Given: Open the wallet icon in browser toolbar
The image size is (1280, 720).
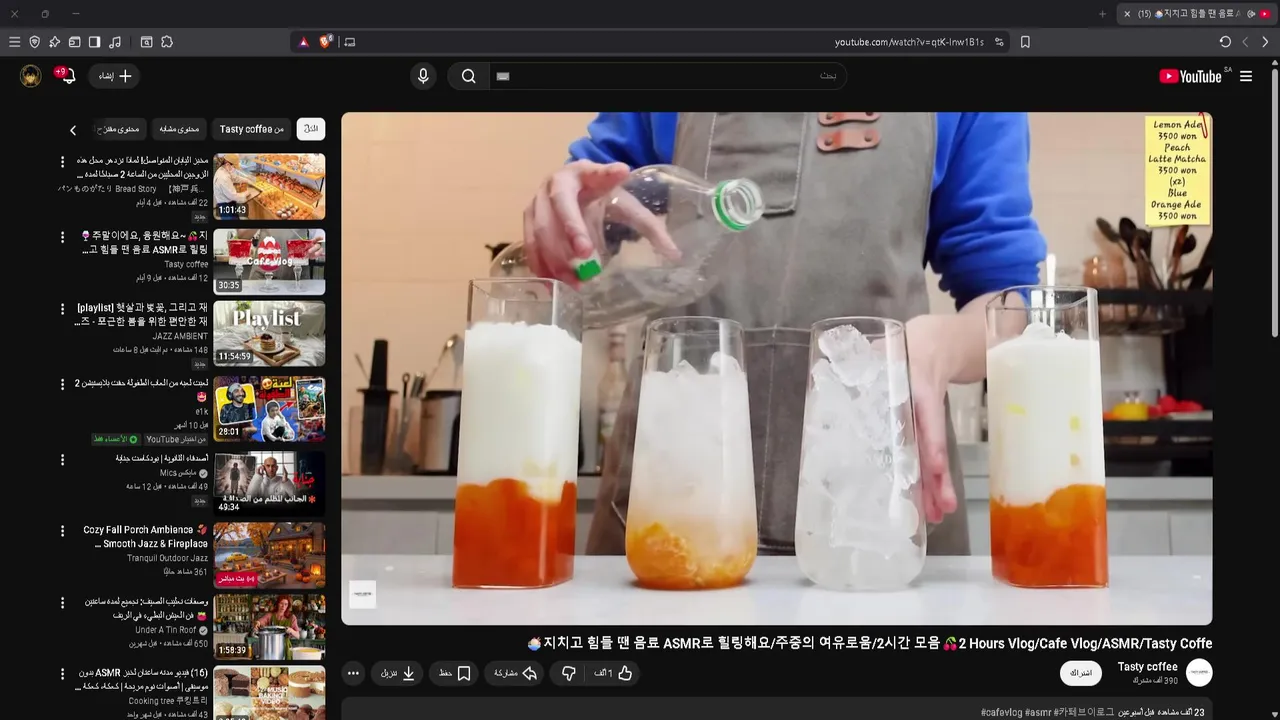Looking at the screenshot, I should [74, 42].
